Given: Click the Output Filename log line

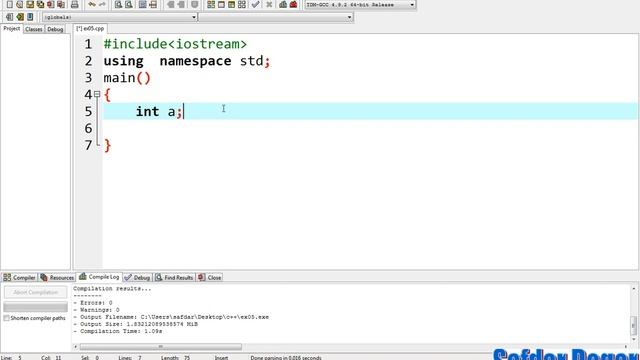Looking at the screenshot, I should point(171,317).
